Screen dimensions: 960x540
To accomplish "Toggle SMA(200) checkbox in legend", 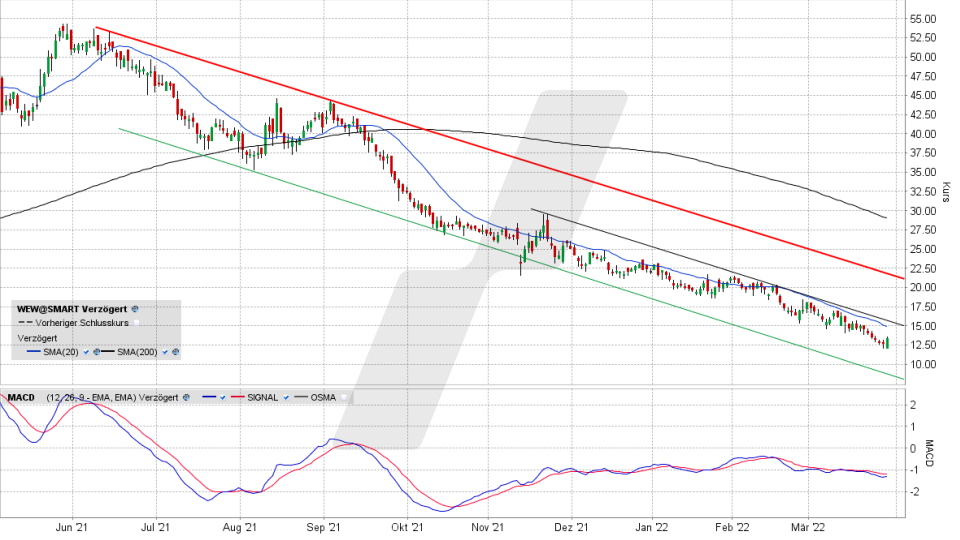I will pyautogui.click(x=165, y=352).
